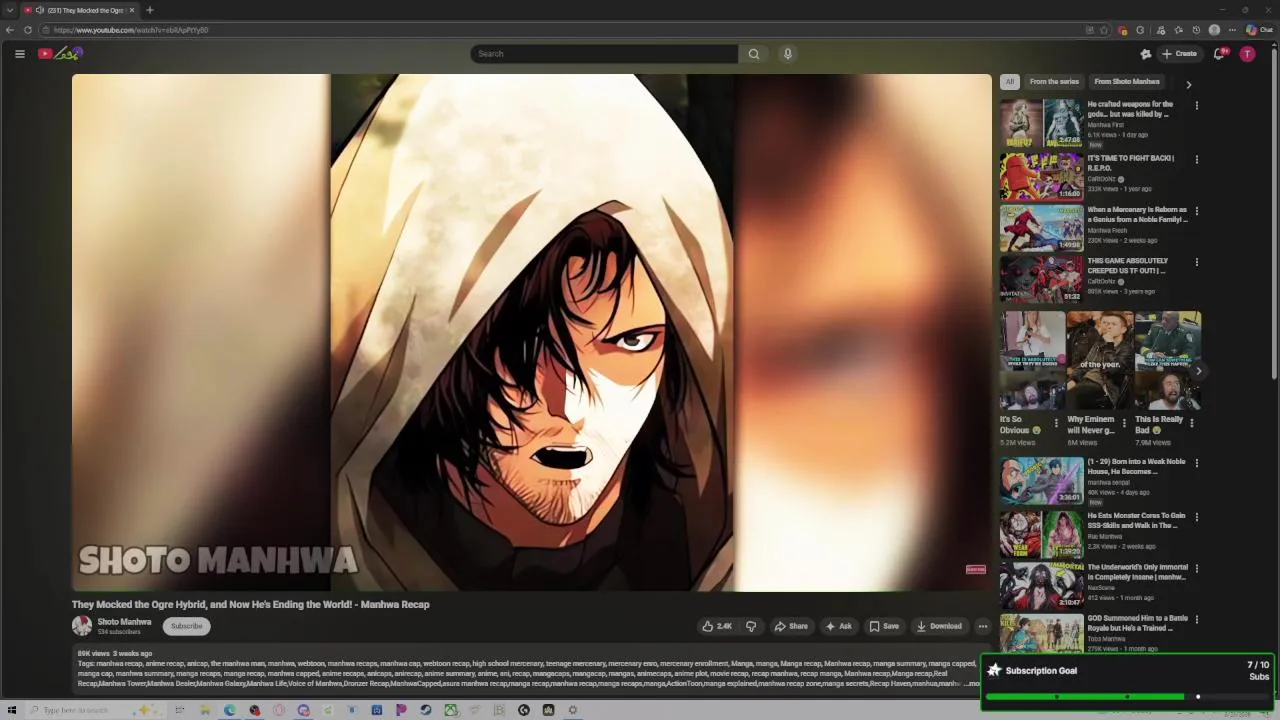Screen dimensions: 1280x720
Task: Open the video's more actions ellipsis
Action: [983, 626]
